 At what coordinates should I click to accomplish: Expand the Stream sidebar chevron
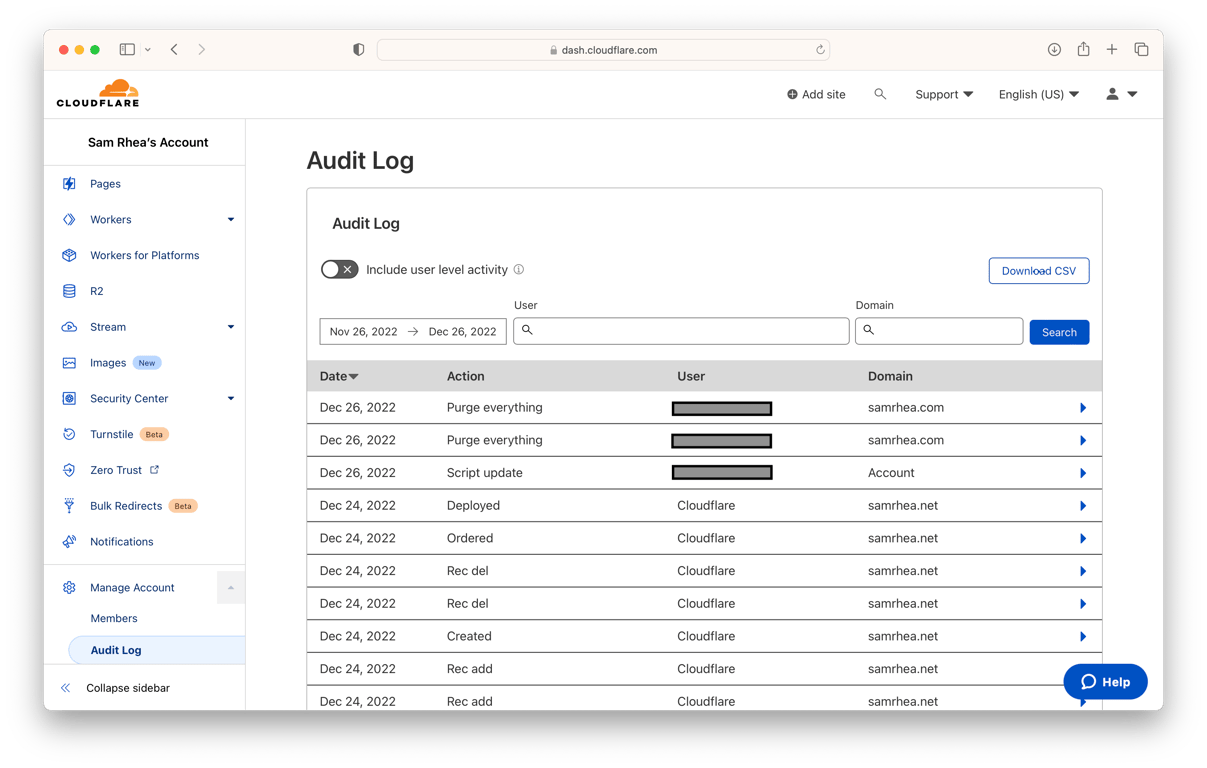(231, 327)
